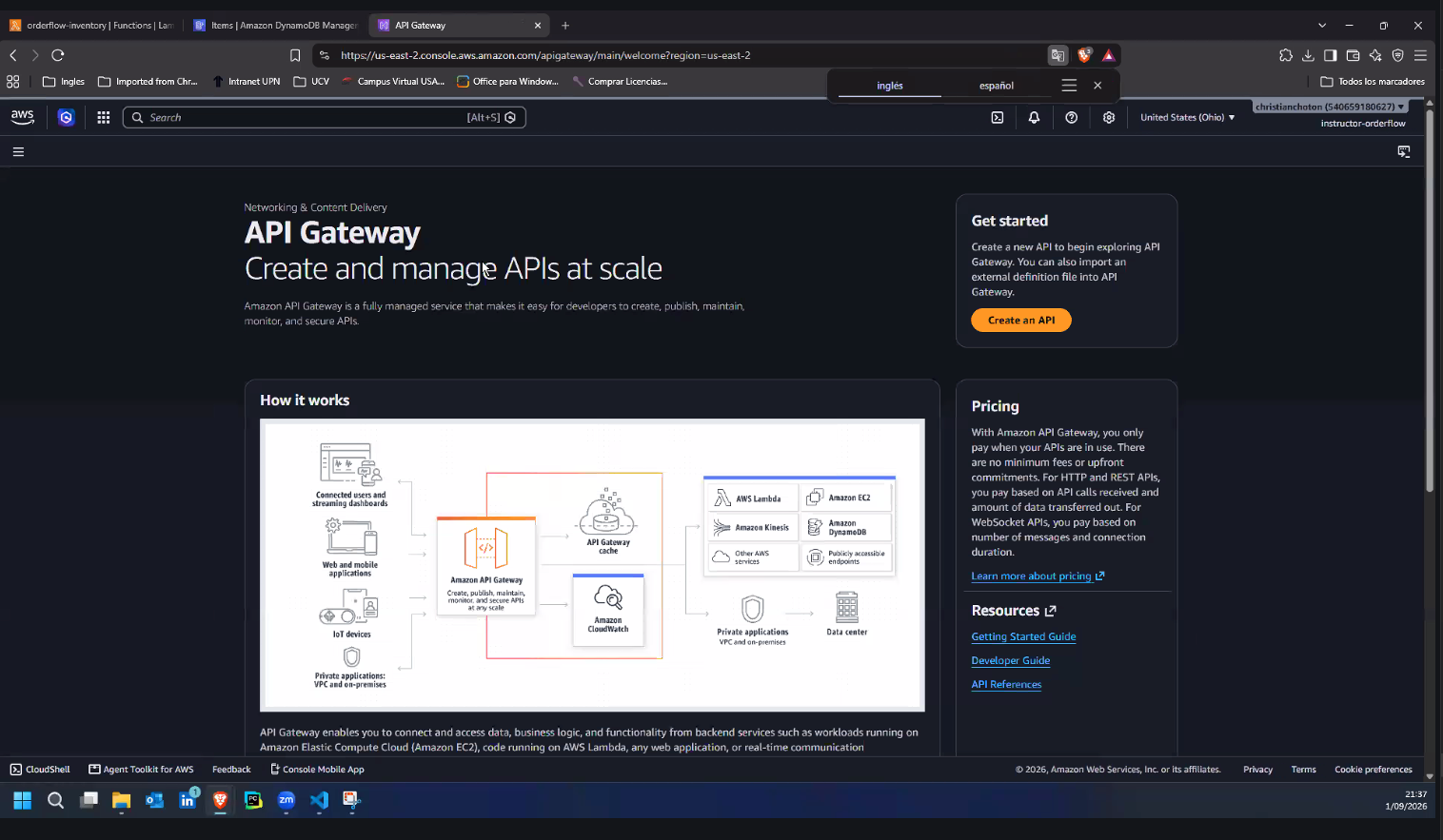
Task: Open the Brave Shields icon
Action: pyautogui.click(x=1084, y=55)
